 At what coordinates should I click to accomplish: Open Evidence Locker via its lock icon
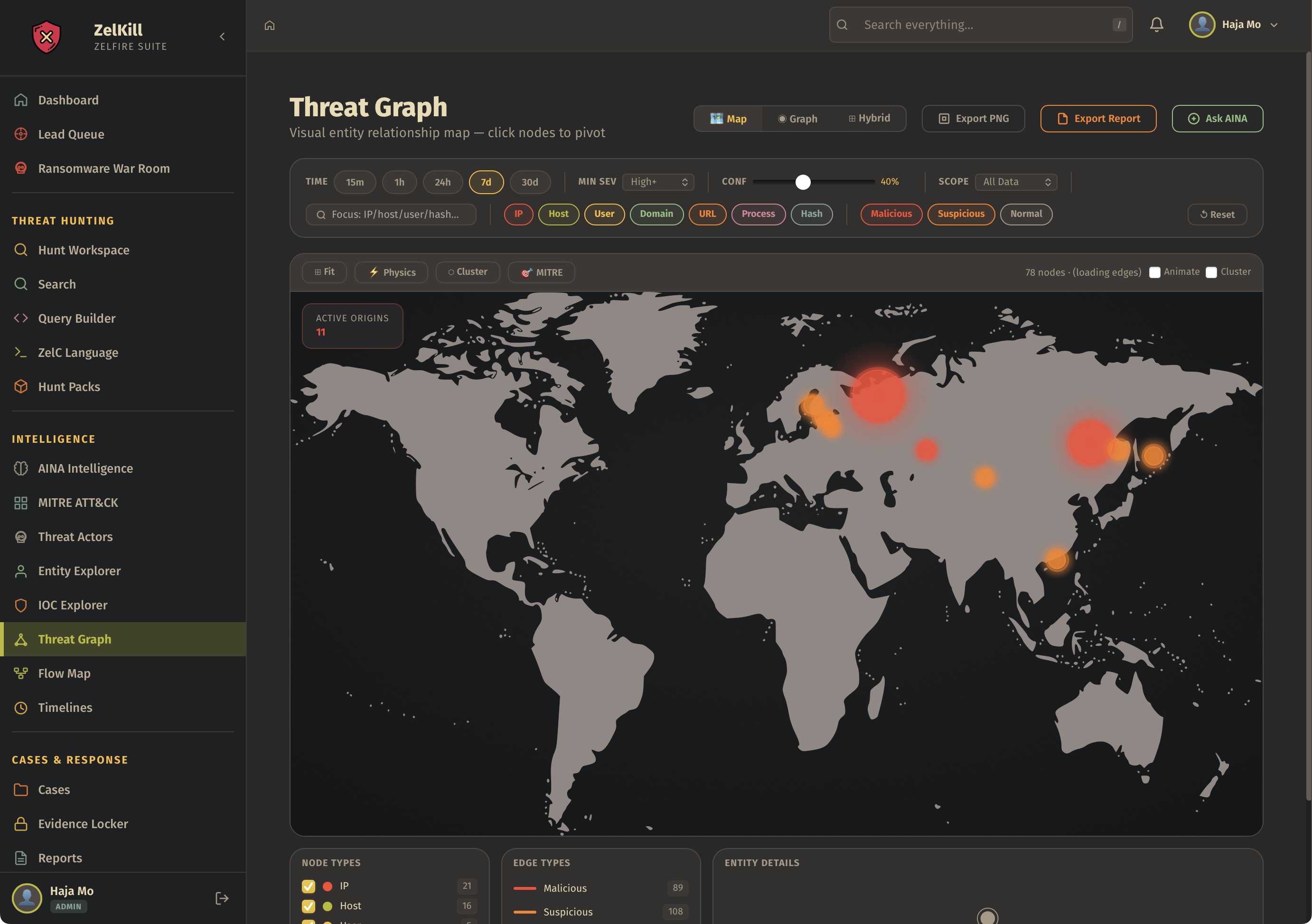click(21, 823)
